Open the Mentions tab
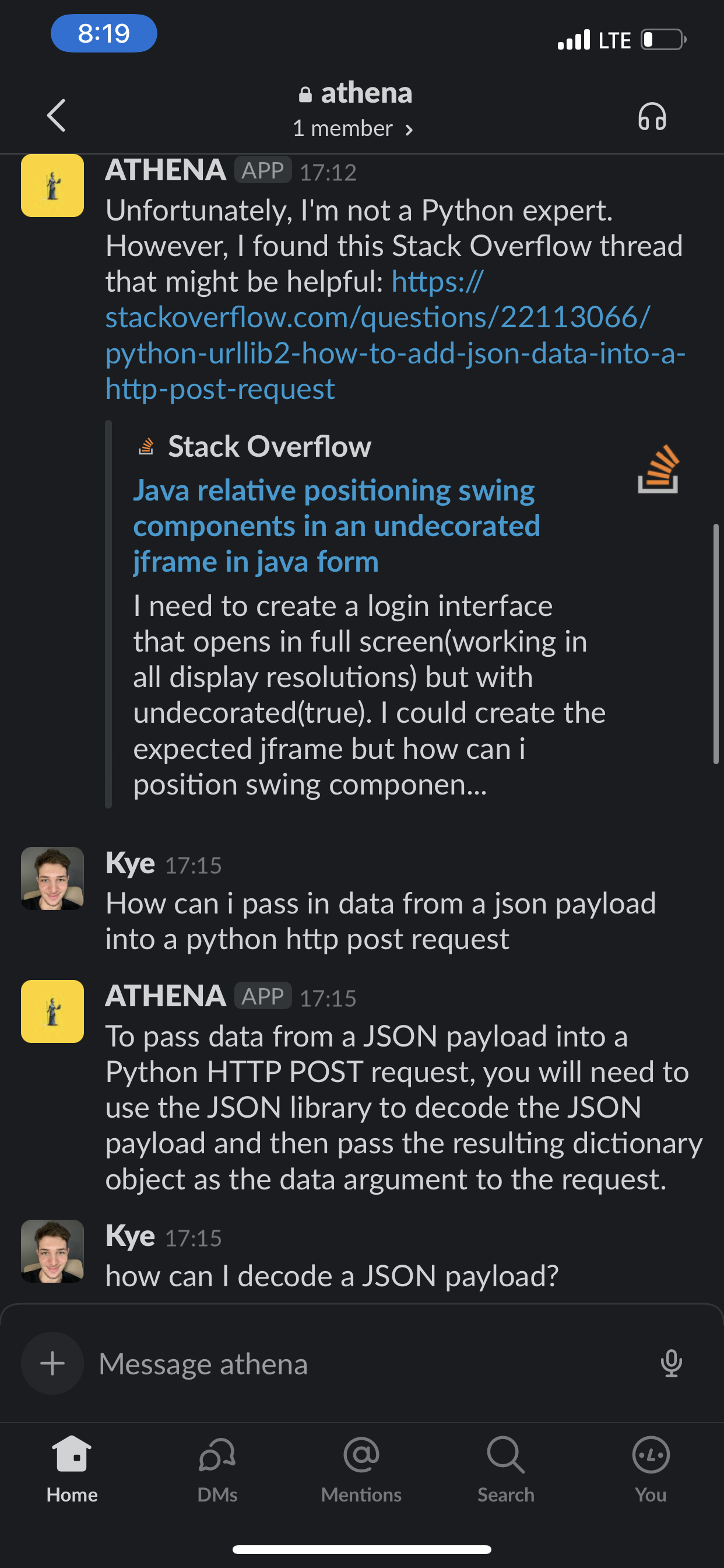The height and width of the screenshot is (1568, 724). [361, 1469]
